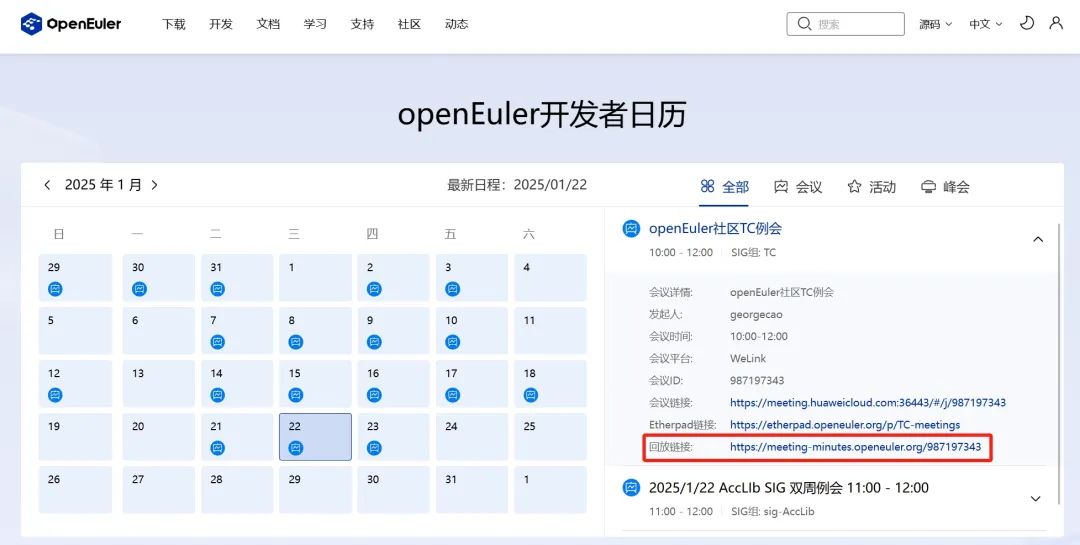Open meeting icon on January 2
The width and height of the screenshot is (1080, 545).
(x=374, y=289)
